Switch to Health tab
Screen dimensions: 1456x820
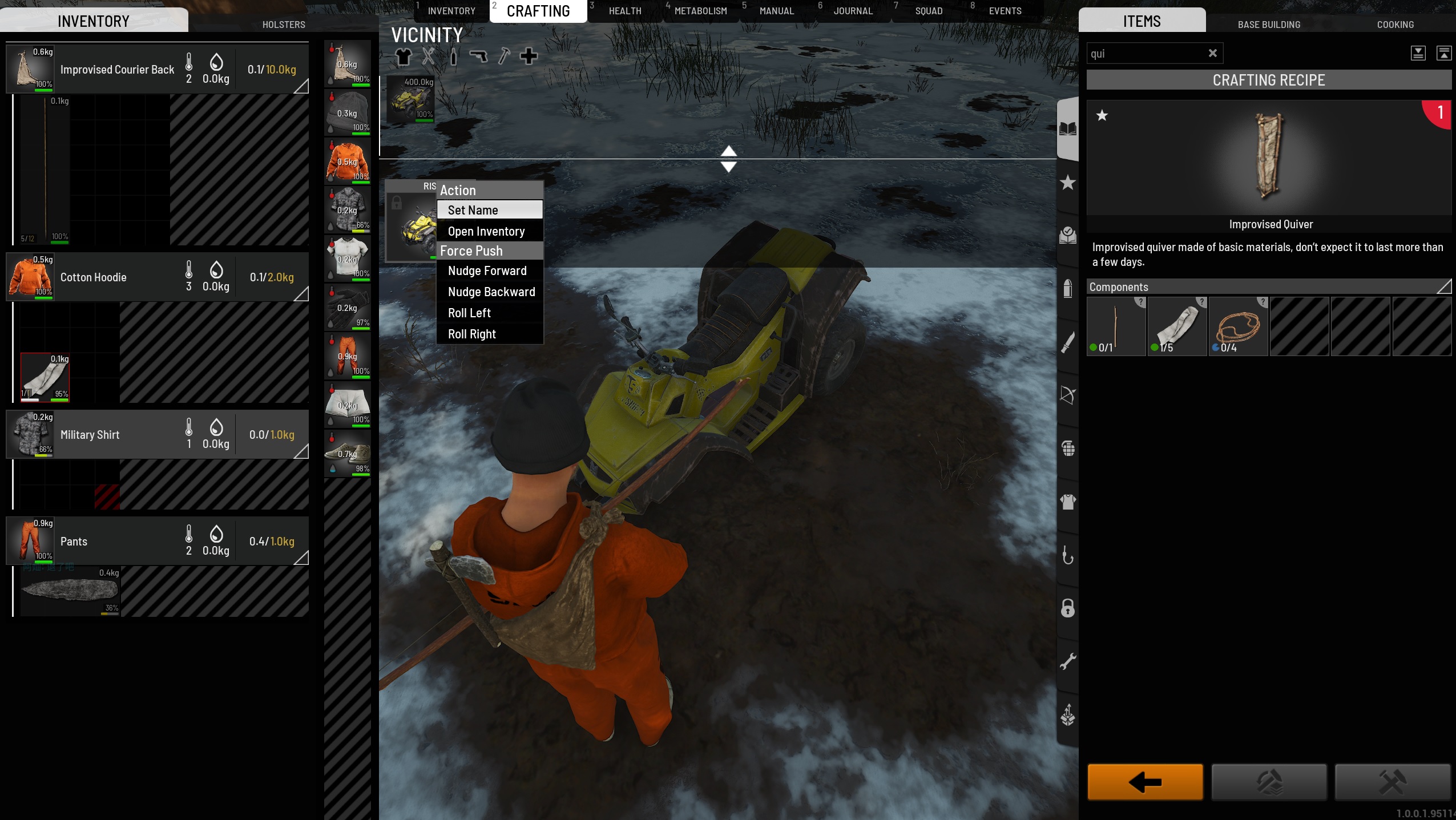pyautogui.click(x=625, y=11)
